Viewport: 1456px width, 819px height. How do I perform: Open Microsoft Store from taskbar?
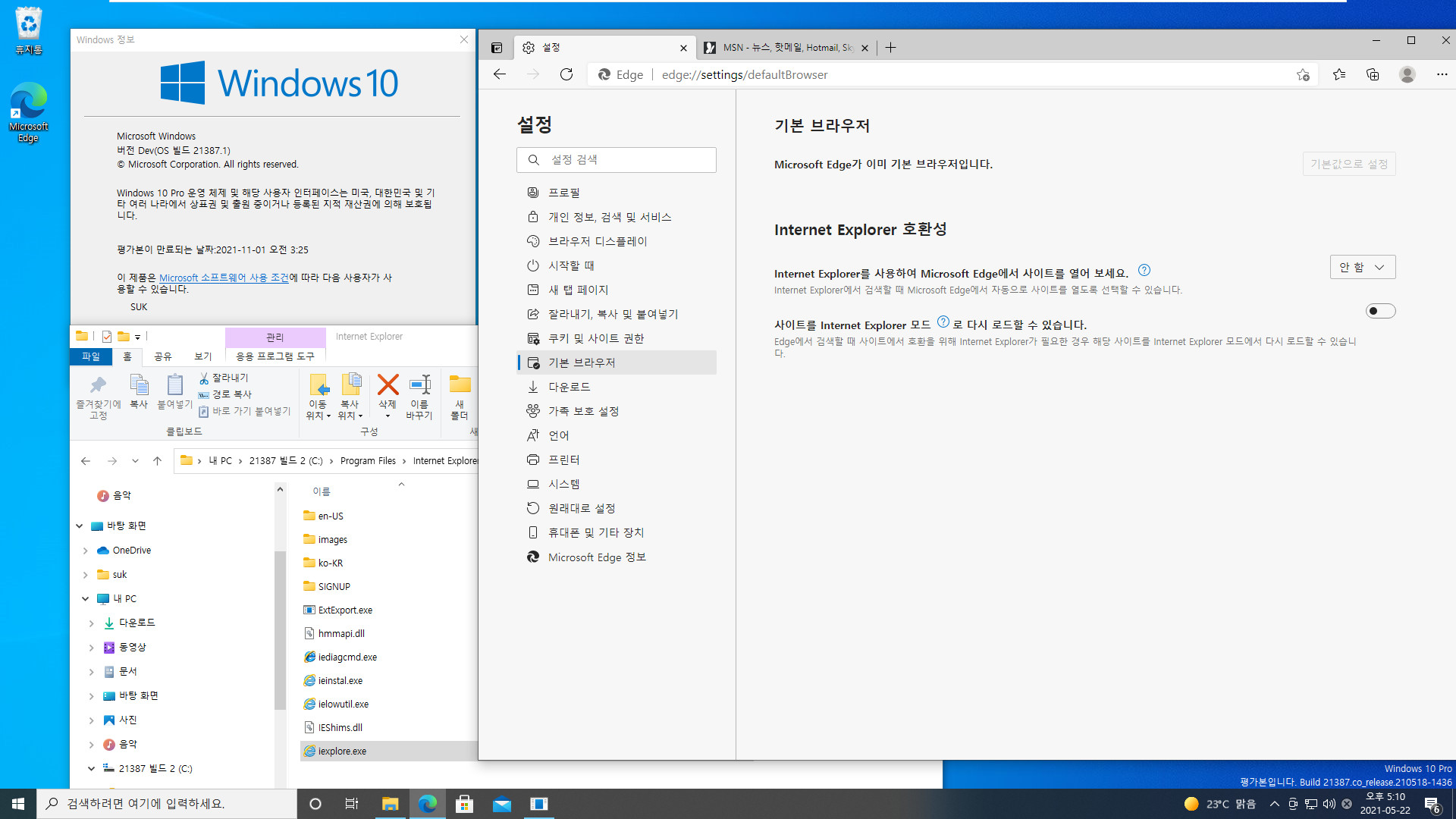click(465, 804)
